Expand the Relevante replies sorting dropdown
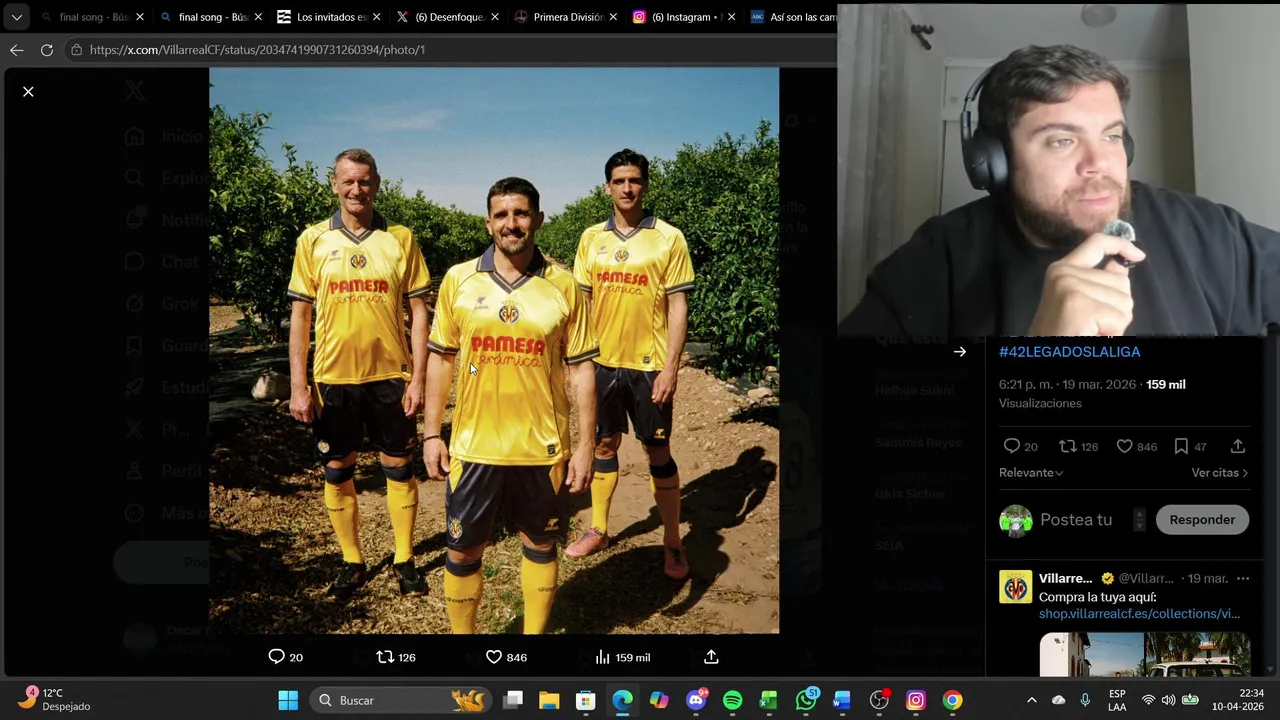This screenshot has height=720, width=1280. coord(1031,472)
